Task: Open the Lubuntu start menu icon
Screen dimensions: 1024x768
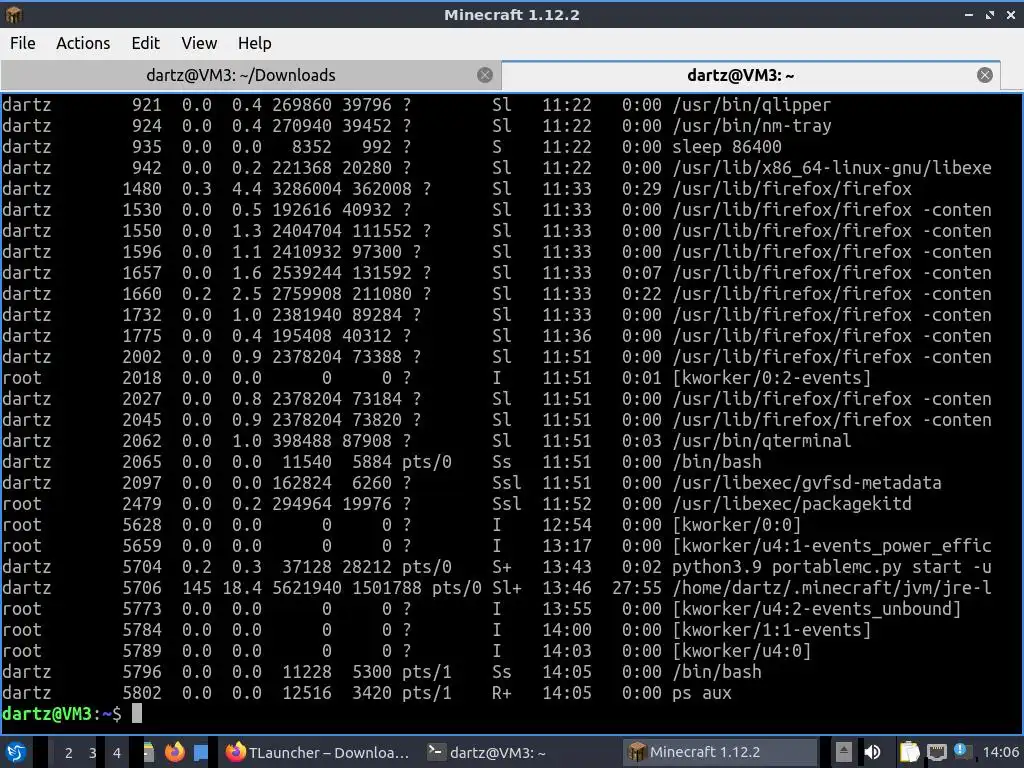Action: pyautogui.click(x=15, y=752)
